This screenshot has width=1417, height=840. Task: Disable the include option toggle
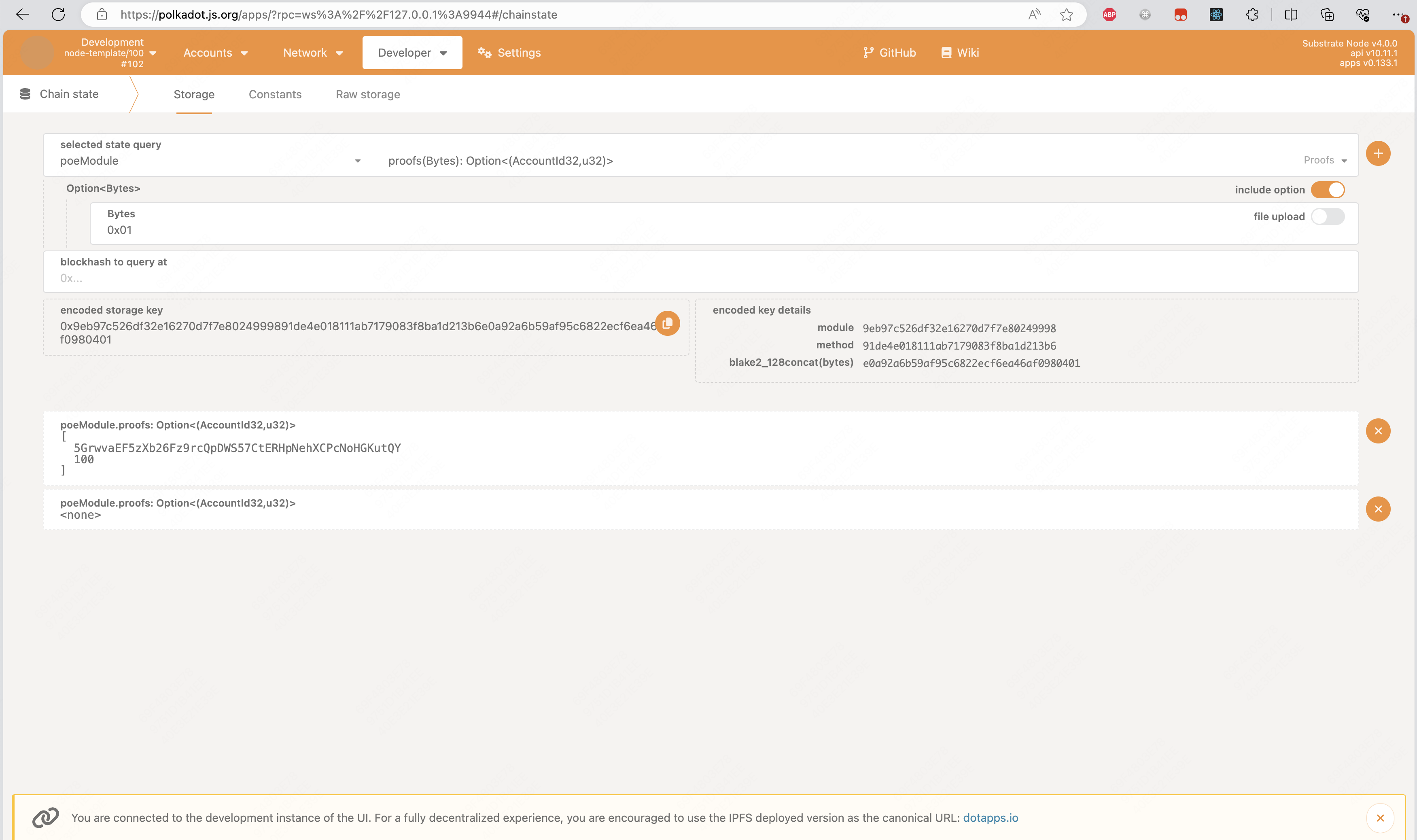click(1327, 190)
